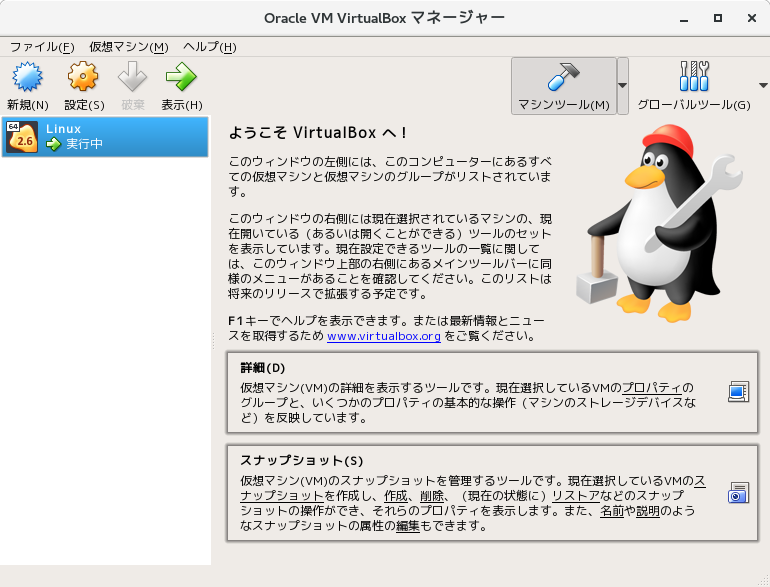Click the 詳細(D) details tool icon

click(x=738, y=391)
